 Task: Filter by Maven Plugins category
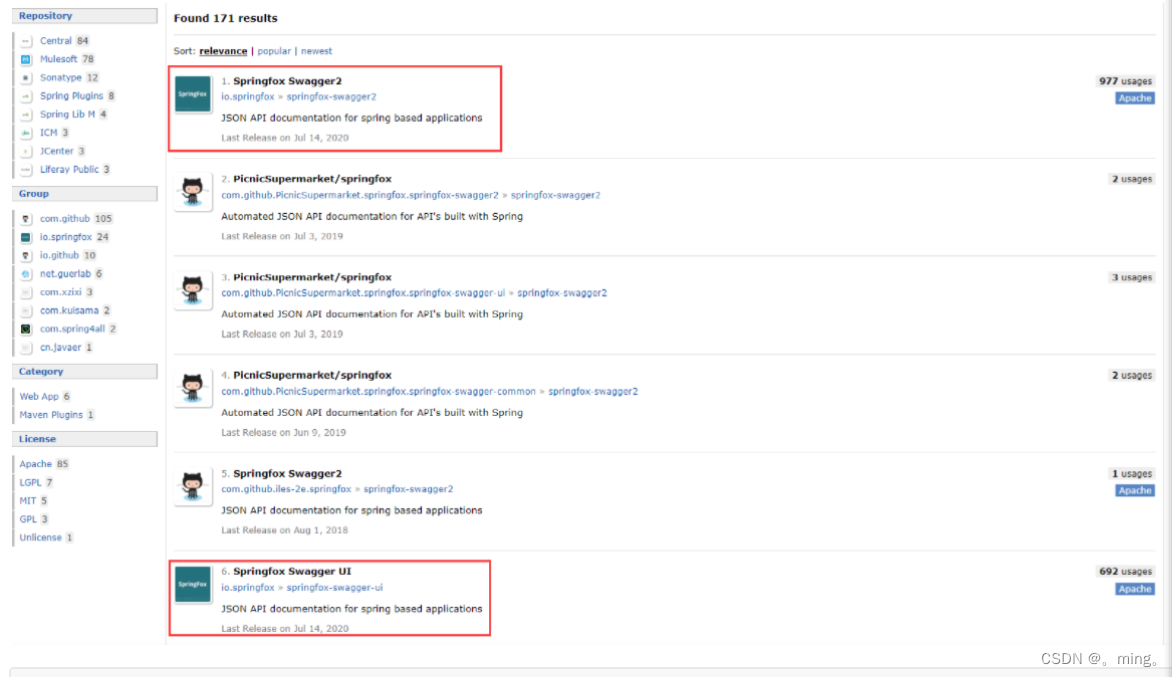point(51,415)
